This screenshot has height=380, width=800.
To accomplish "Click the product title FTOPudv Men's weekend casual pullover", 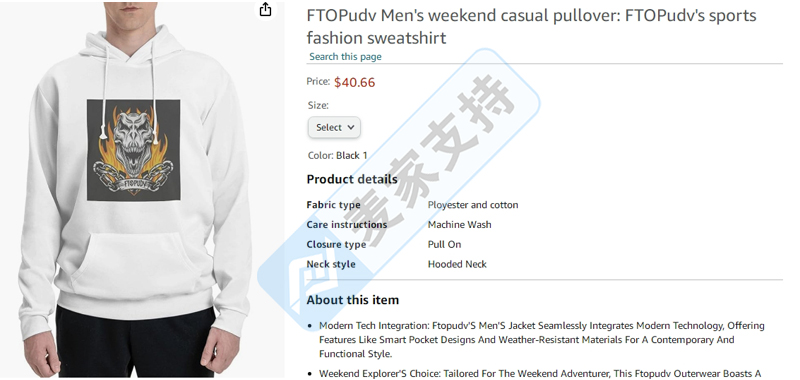I will pos(531,27).
